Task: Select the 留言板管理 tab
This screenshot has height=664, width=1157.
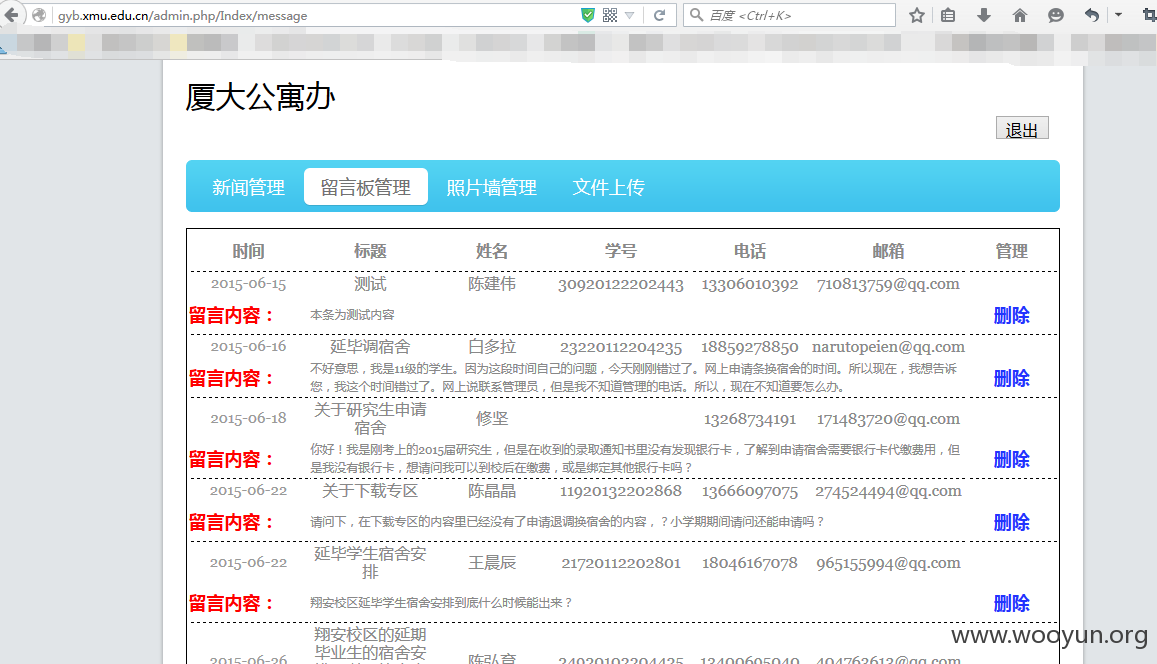Action: coord(365,187)
